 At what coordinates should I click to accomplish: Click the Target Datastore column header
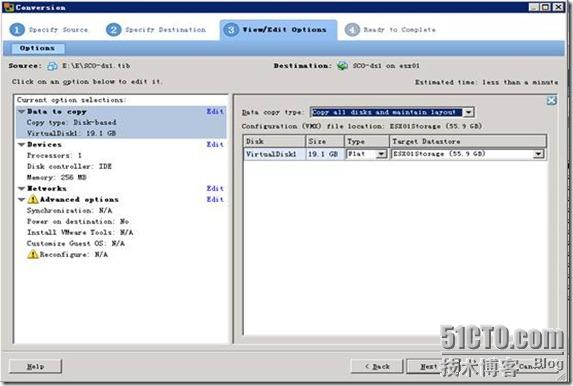[468, 141]
